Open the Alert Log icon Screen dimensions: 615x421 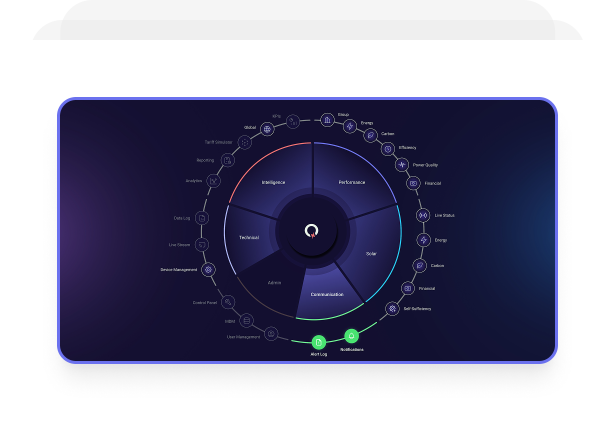coord(319,343)
